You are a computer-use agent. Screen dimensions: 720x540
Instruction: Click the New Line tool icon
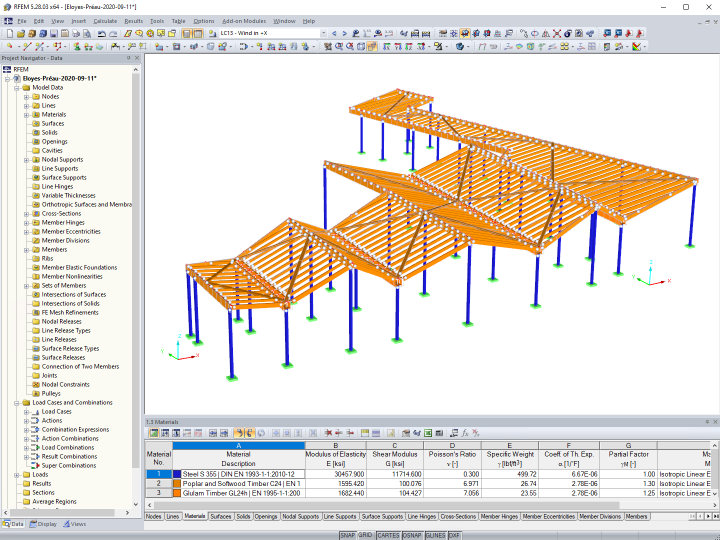tap(27, 46)
